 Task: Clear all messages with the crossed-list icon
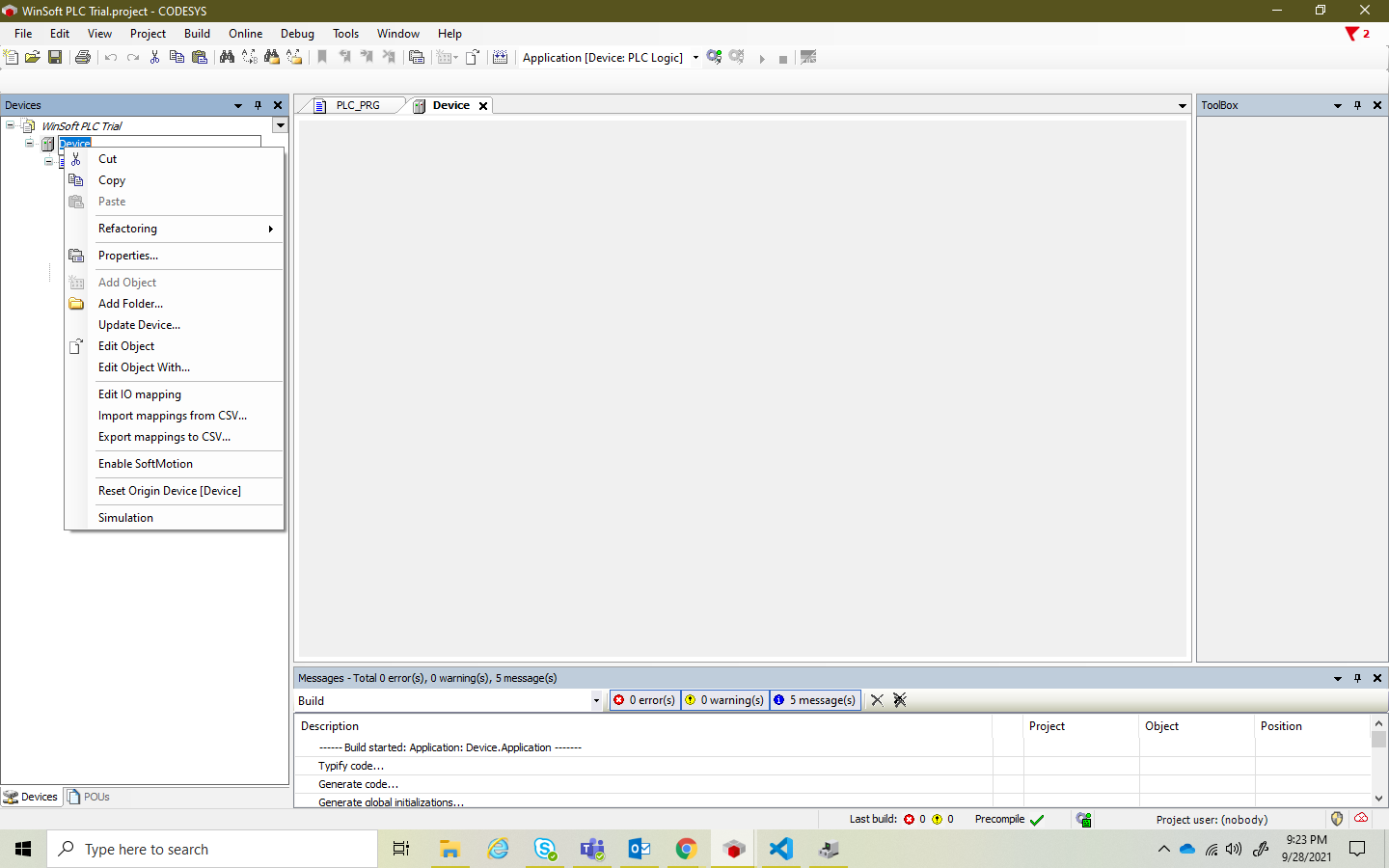900,700
